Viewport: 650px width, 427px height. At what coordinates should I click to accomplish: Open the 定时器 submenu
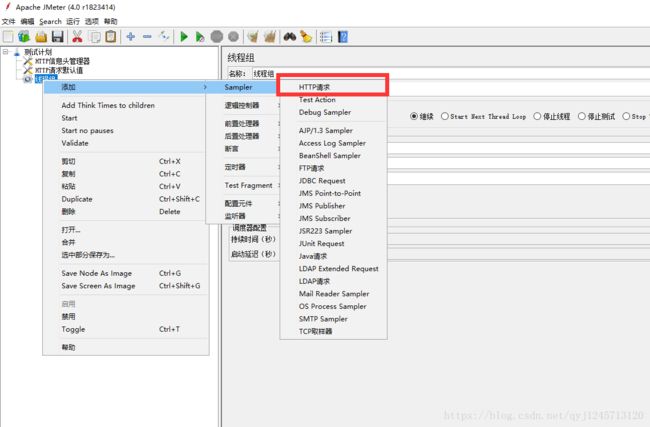(244, 167)
